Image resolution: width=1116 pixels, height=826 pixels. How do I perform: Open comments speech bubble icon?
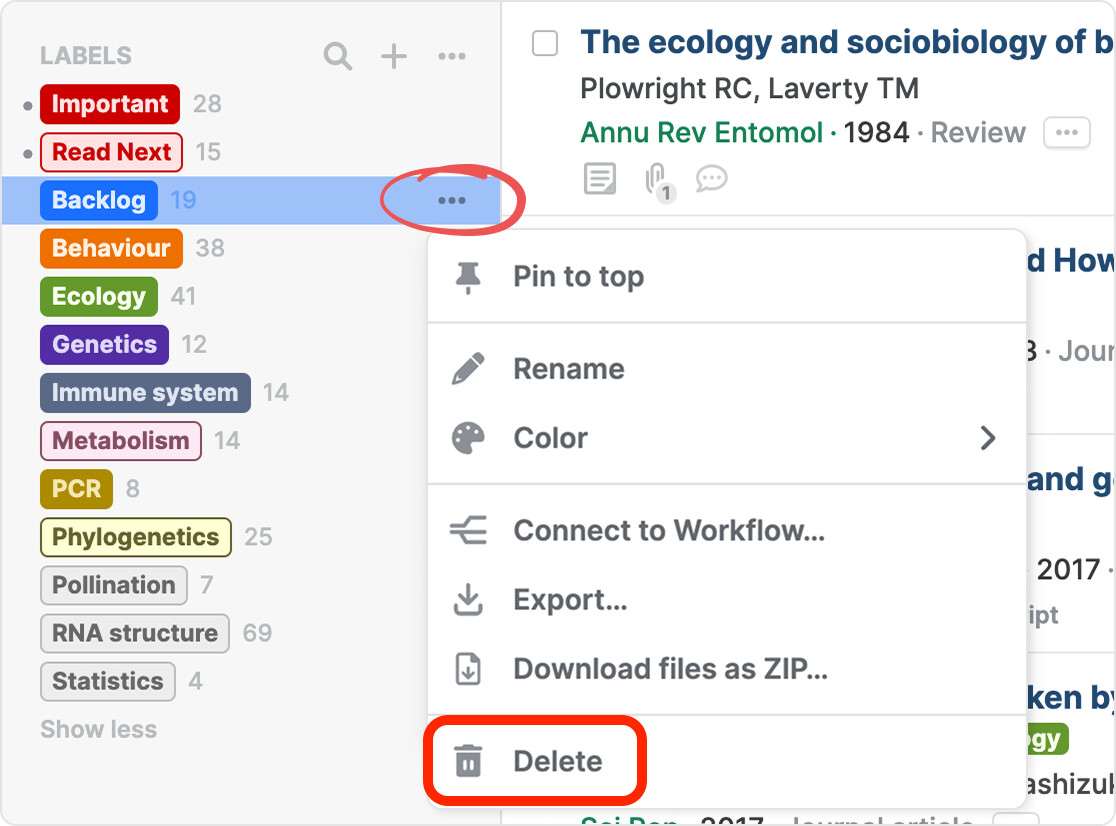pyautogui.click(x=711, y=180)
